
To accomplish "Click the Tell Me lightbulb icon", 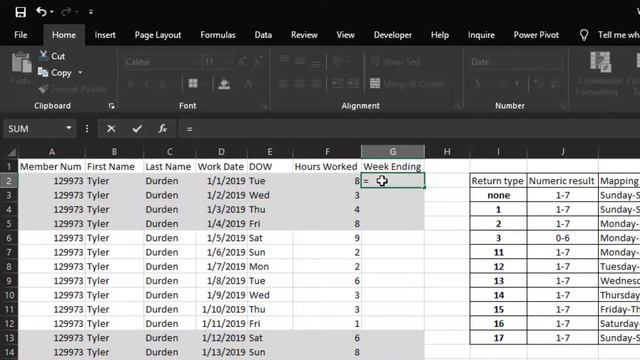I will coord(584,35).
